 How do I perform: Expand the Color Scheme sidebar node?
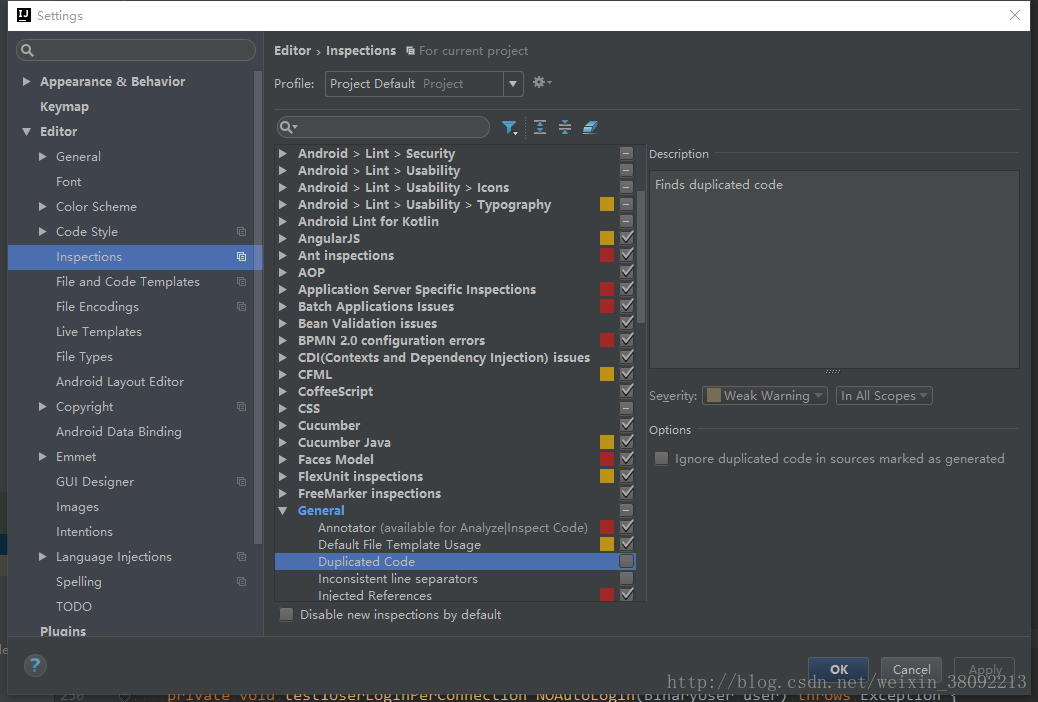[42, 207]
